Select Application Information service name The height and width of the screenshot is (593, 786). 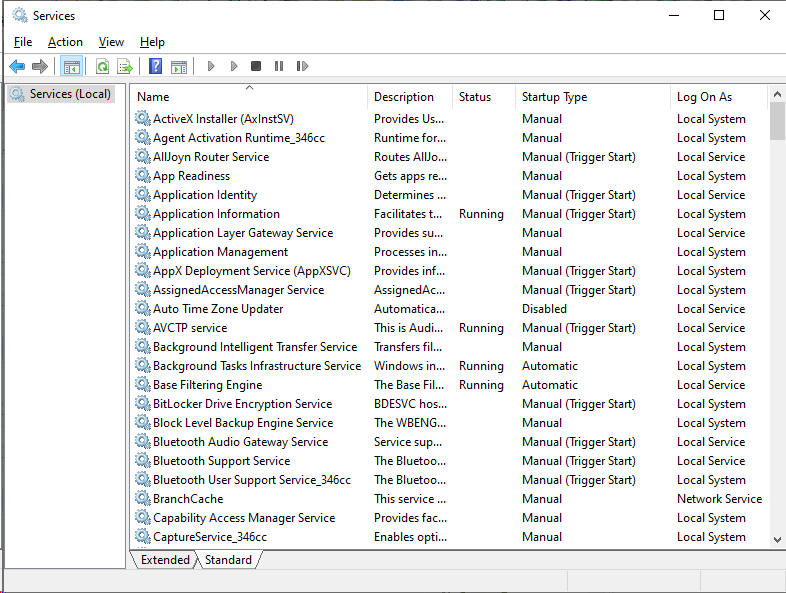tap(216, 214)
